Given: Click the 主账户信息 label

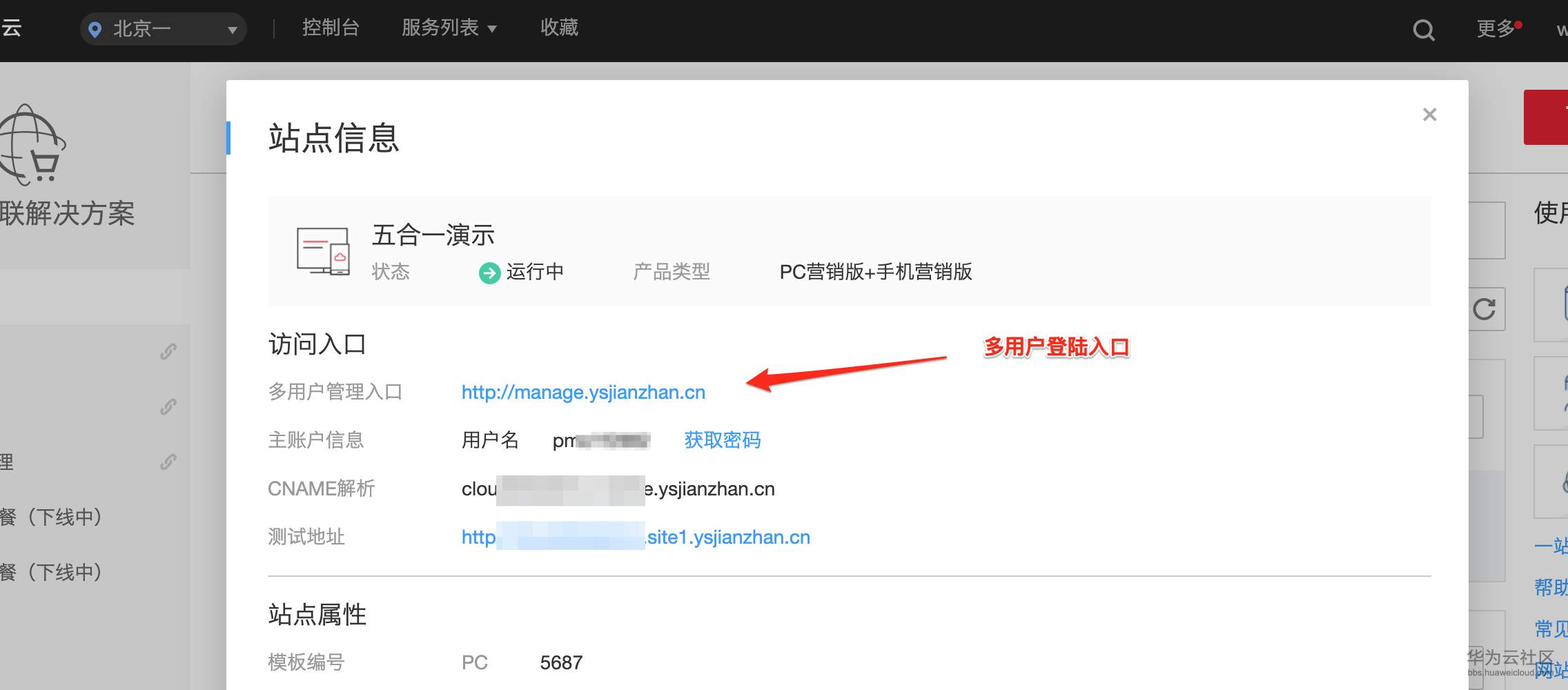Looking at the screenshot, I should pyautogui.click(x=316, y=440).
